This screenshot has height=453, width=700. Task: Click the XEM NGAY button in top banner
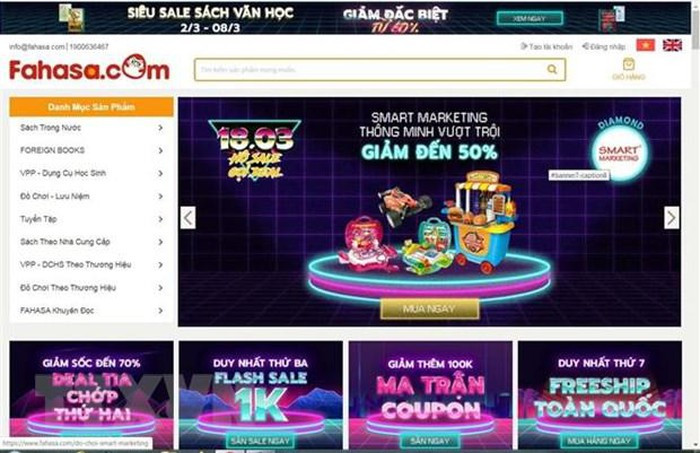click(x=529, y=19)
